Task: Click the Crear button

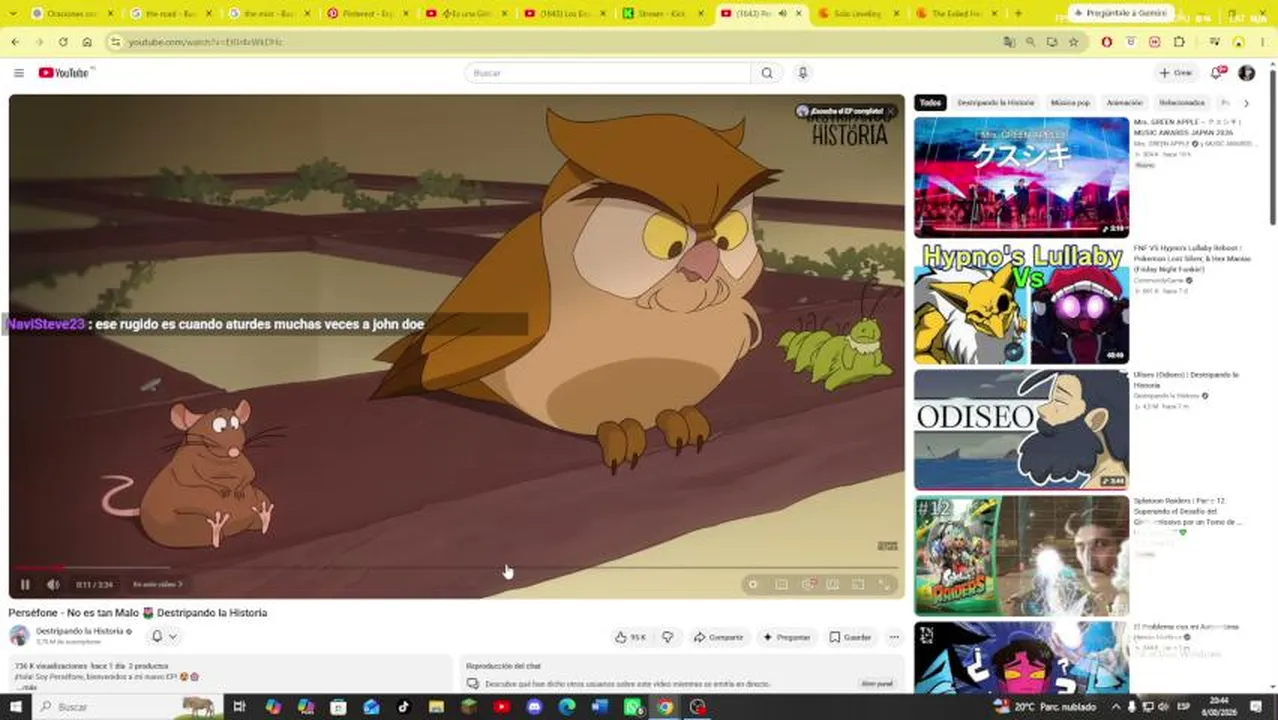Action: (1176, 73)
